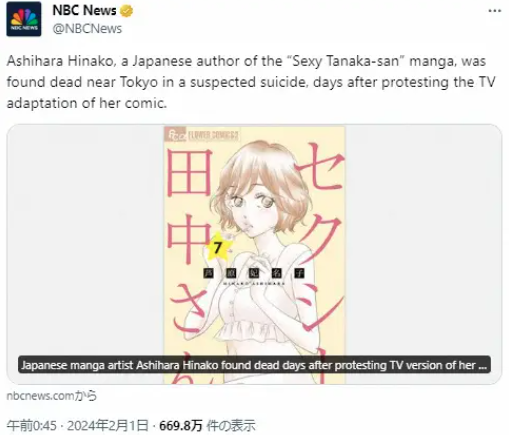
Task: Click the yellow star volume 7 badge
Action: (218, 248)
